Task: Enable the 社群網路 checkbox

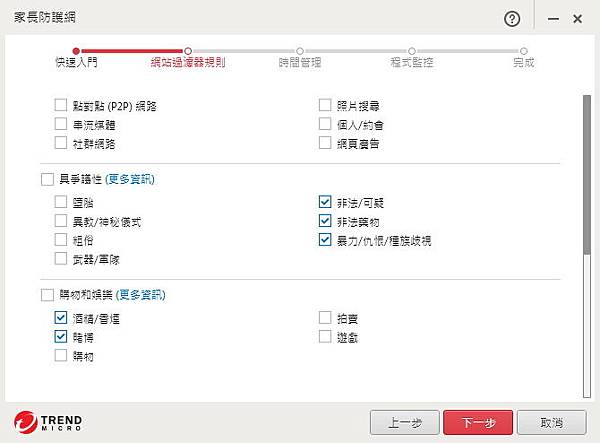Action: (62, 144)
